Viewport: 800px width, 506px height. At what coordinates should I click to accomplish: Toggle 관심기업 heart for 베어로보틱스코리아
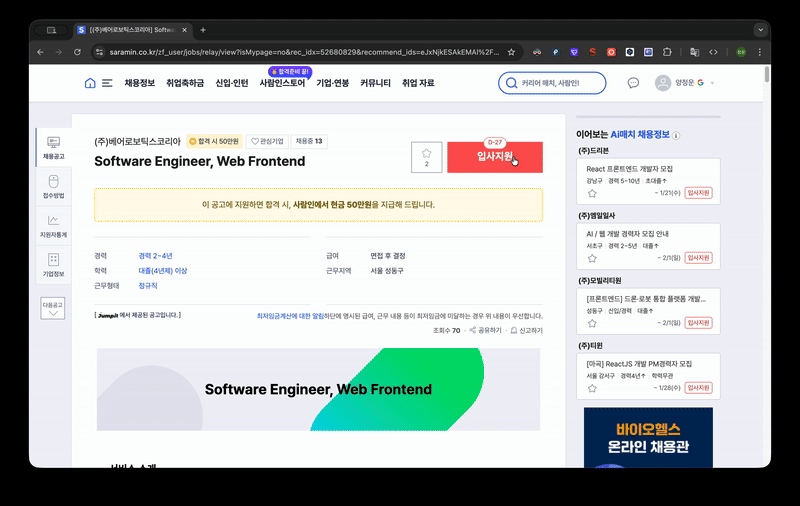(x=267, y=141)
